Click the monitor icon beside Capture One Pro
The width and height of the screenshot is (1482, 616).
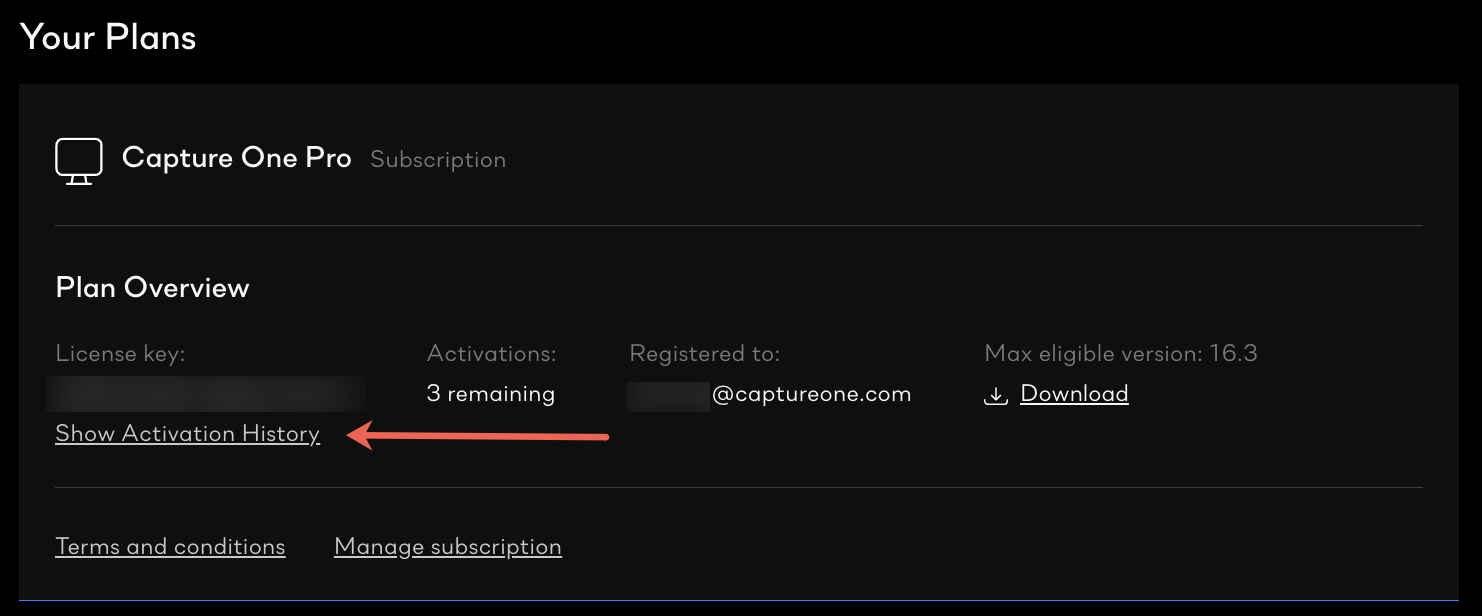tap(79, 161)
